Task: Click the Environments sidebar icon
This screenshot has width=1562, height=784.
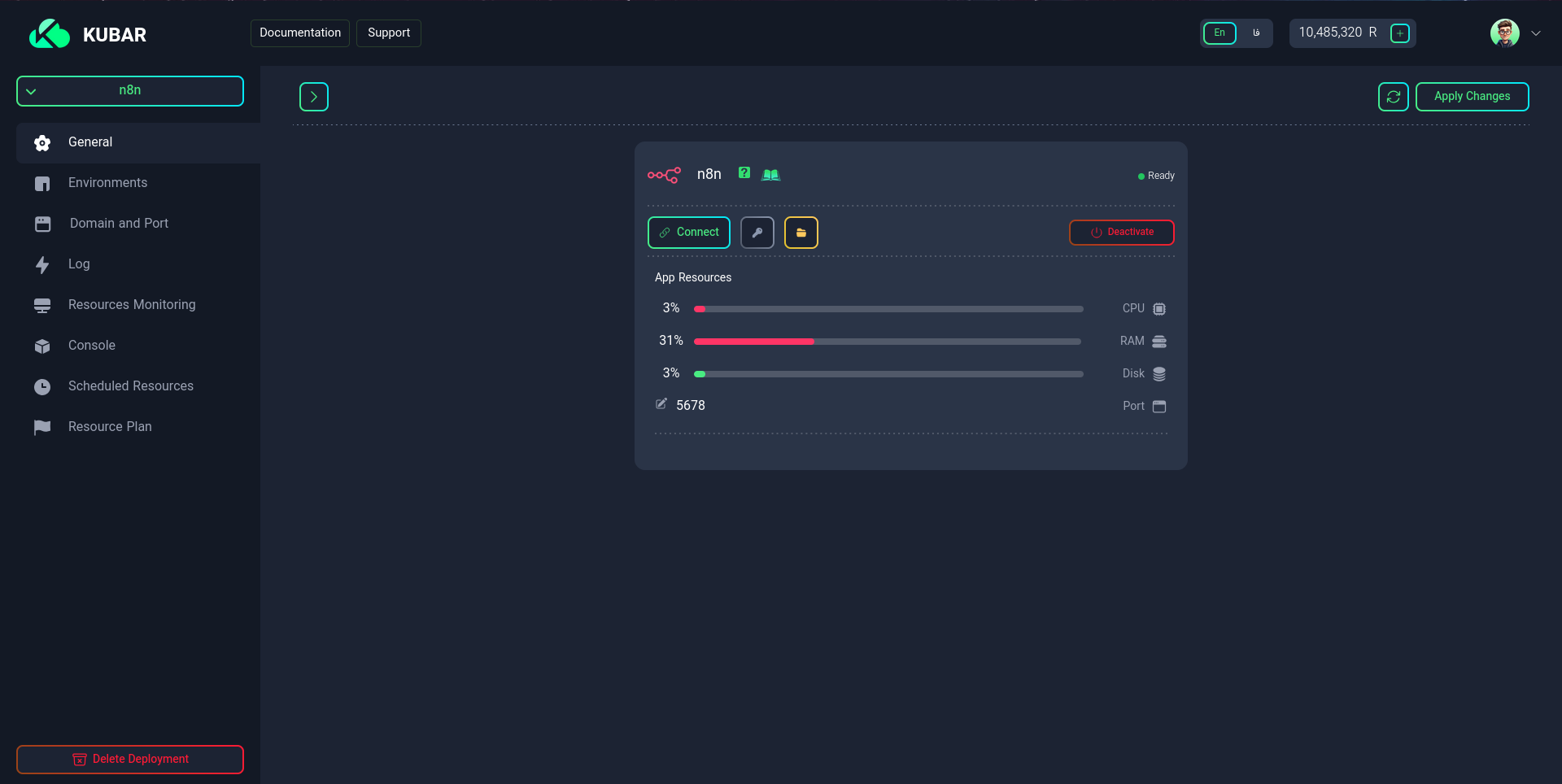Action: tap(42, 184)
